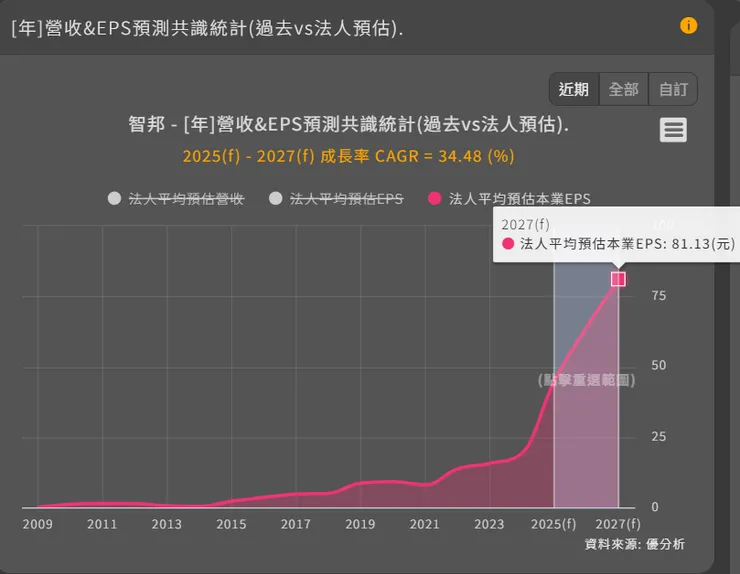The height and width of the screenshot is (574, 740).
Task: Toggle the 法人平均預估營收 legend series
Action: click(x=176, y=199)
